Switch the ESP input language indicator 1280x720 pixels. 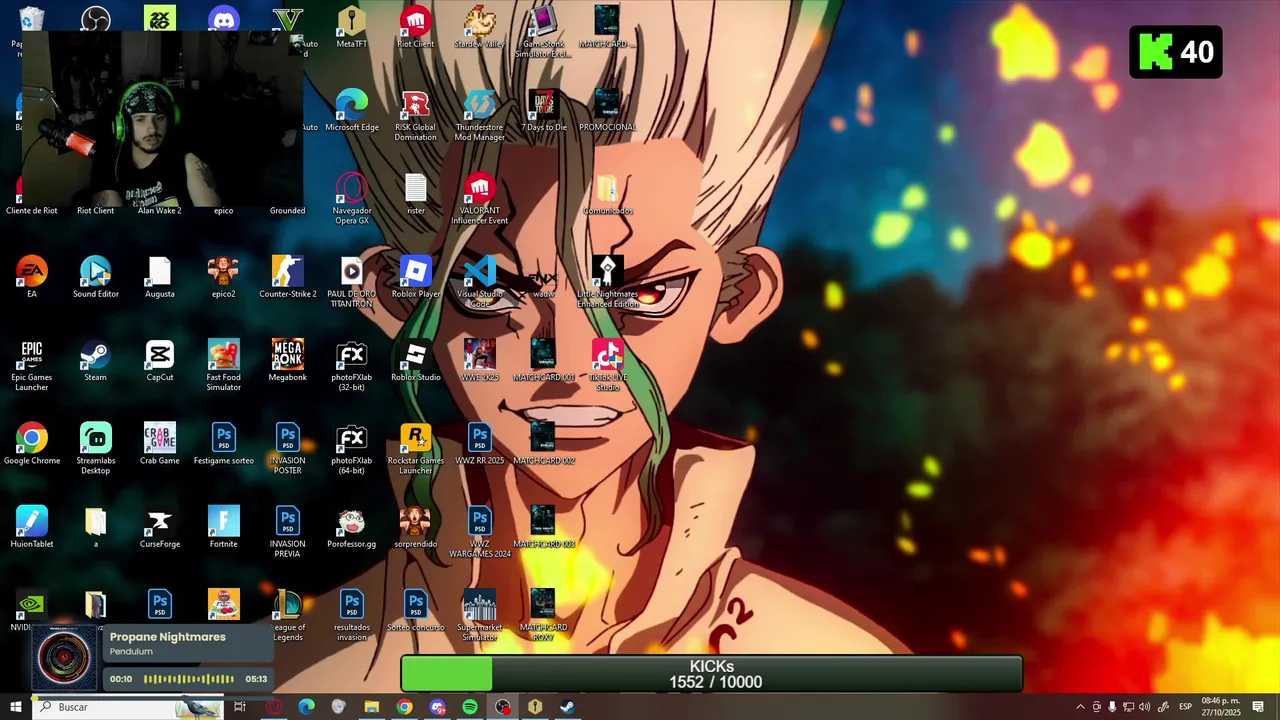click(x=1185, y=707)
